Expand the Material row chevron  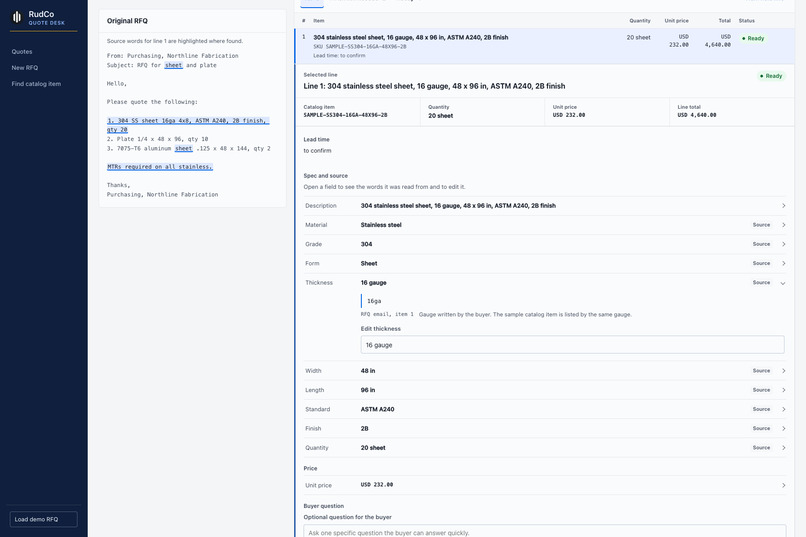783,225
